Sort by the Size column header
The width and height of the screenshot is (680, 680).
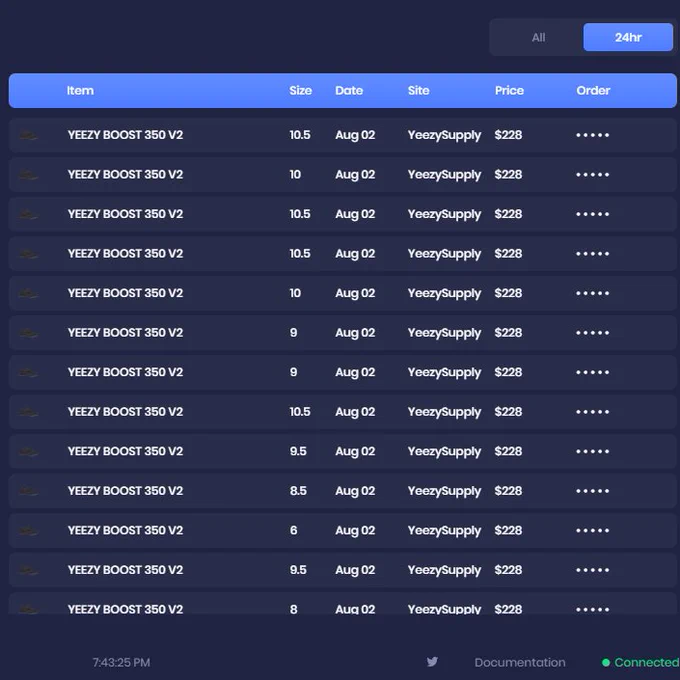tap(301, 91)
